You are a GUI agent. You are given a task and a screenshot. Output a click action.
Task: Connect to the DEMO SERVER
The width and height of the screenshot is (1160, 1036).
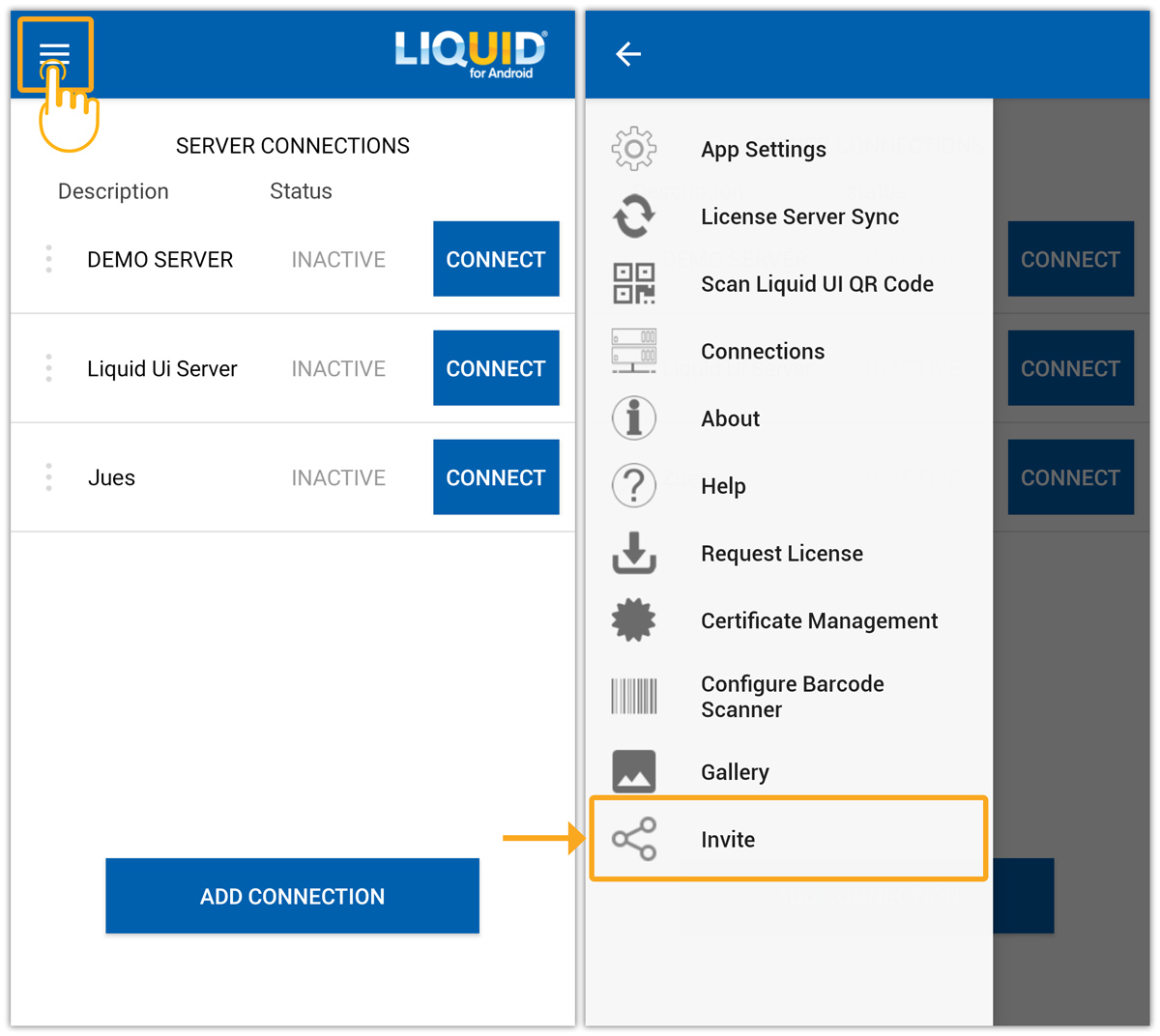[x=496, y=259]
